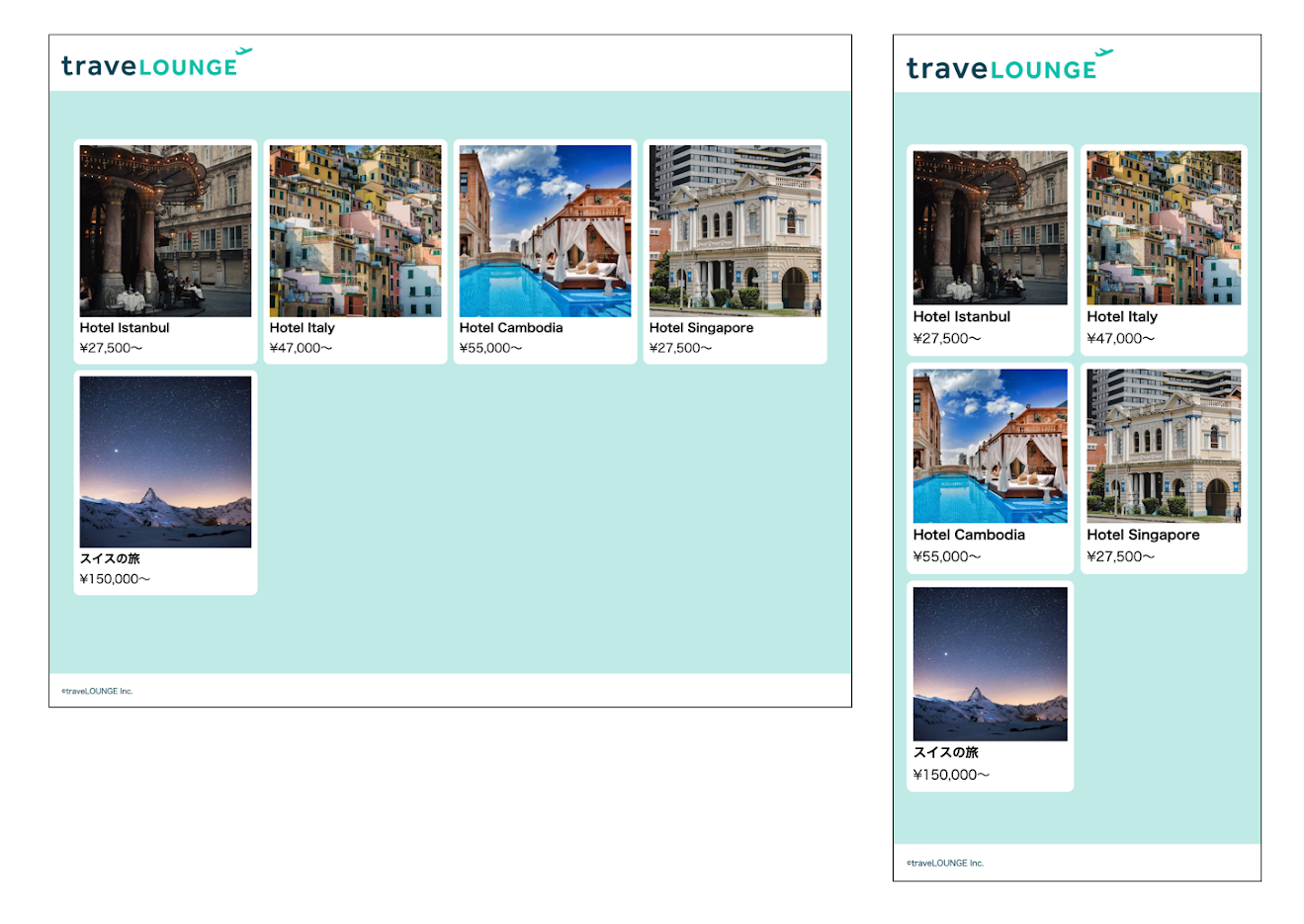Select Hotel Singapore building image in desktop layout
The width and height of the screenshot is (1304, 924).
735,231
